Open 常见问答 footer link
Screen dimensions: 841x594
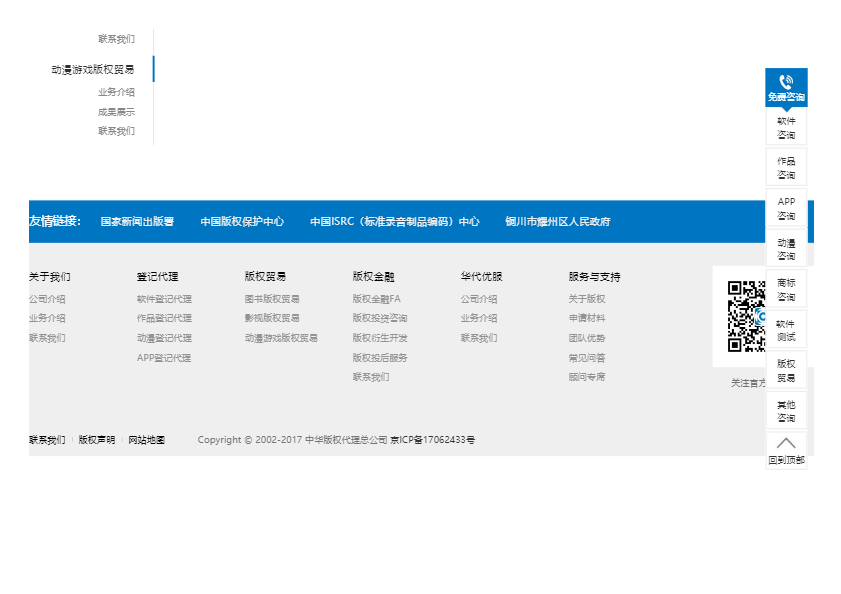(587, 358)
